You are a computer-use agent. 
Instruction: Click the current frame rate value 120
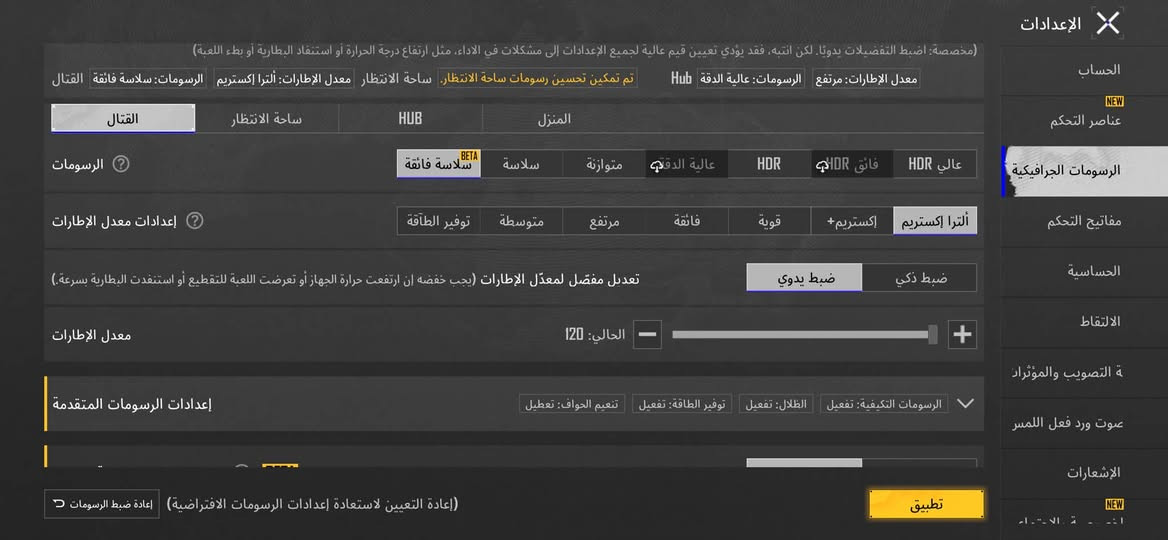[x=574, y=335]
